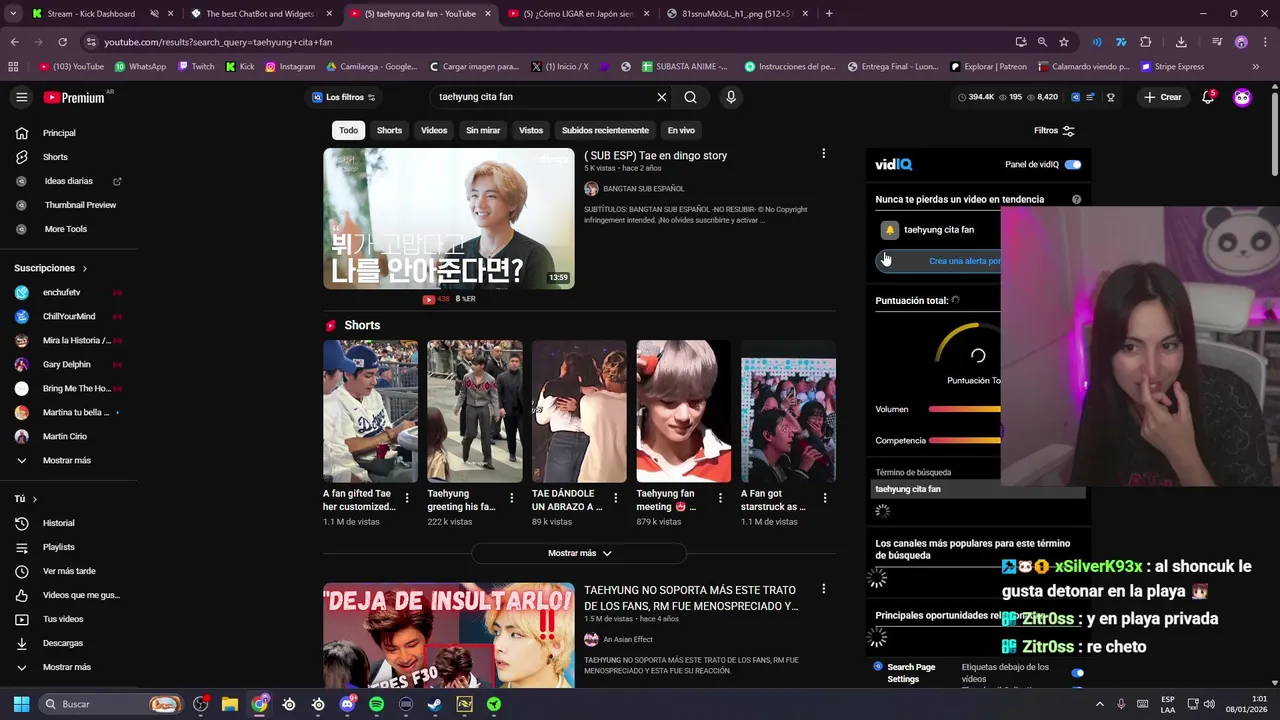
Task: Select the Shorts filter chip
Action: click(x=389, y=130)
